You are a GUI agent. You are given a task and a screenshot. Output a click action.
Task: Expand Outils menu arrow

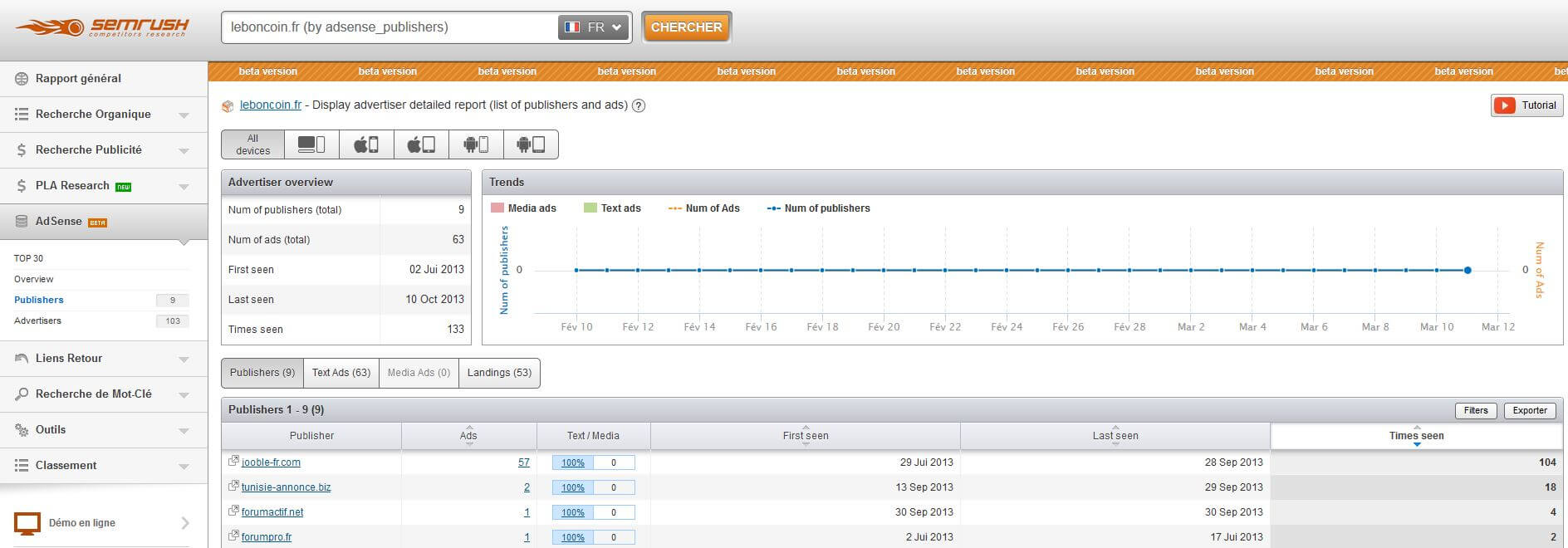click(x=184, y=431)
